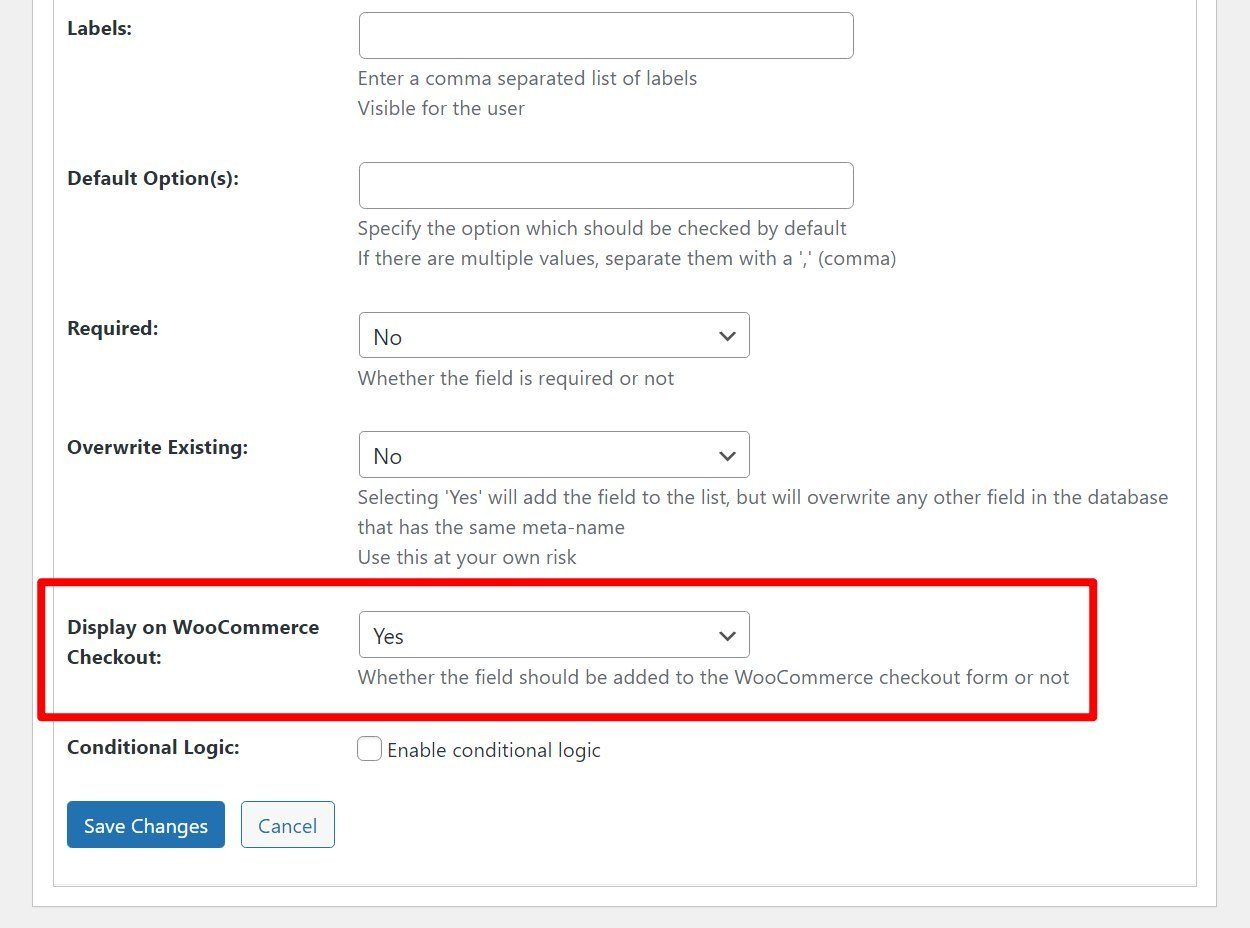Click the Save Changes button
Viewport: 1250px width, 928px height.
point(146,825)
